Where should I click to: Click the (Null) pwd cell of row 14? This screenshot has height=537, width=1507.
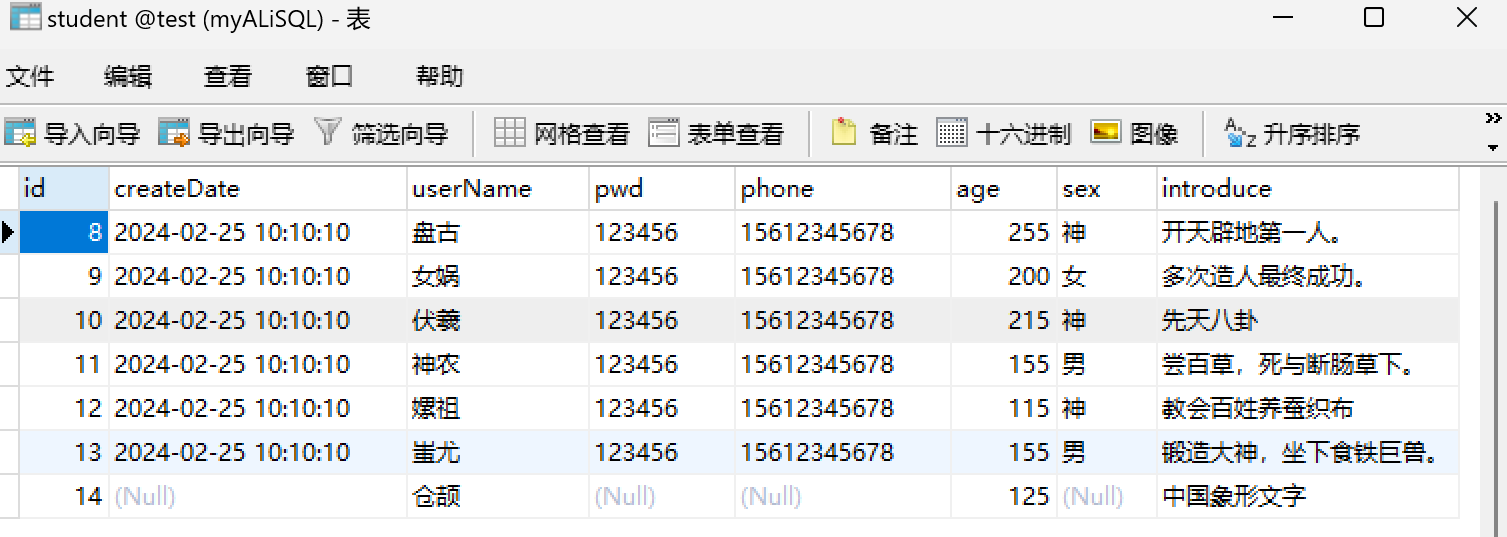(625, 496)
